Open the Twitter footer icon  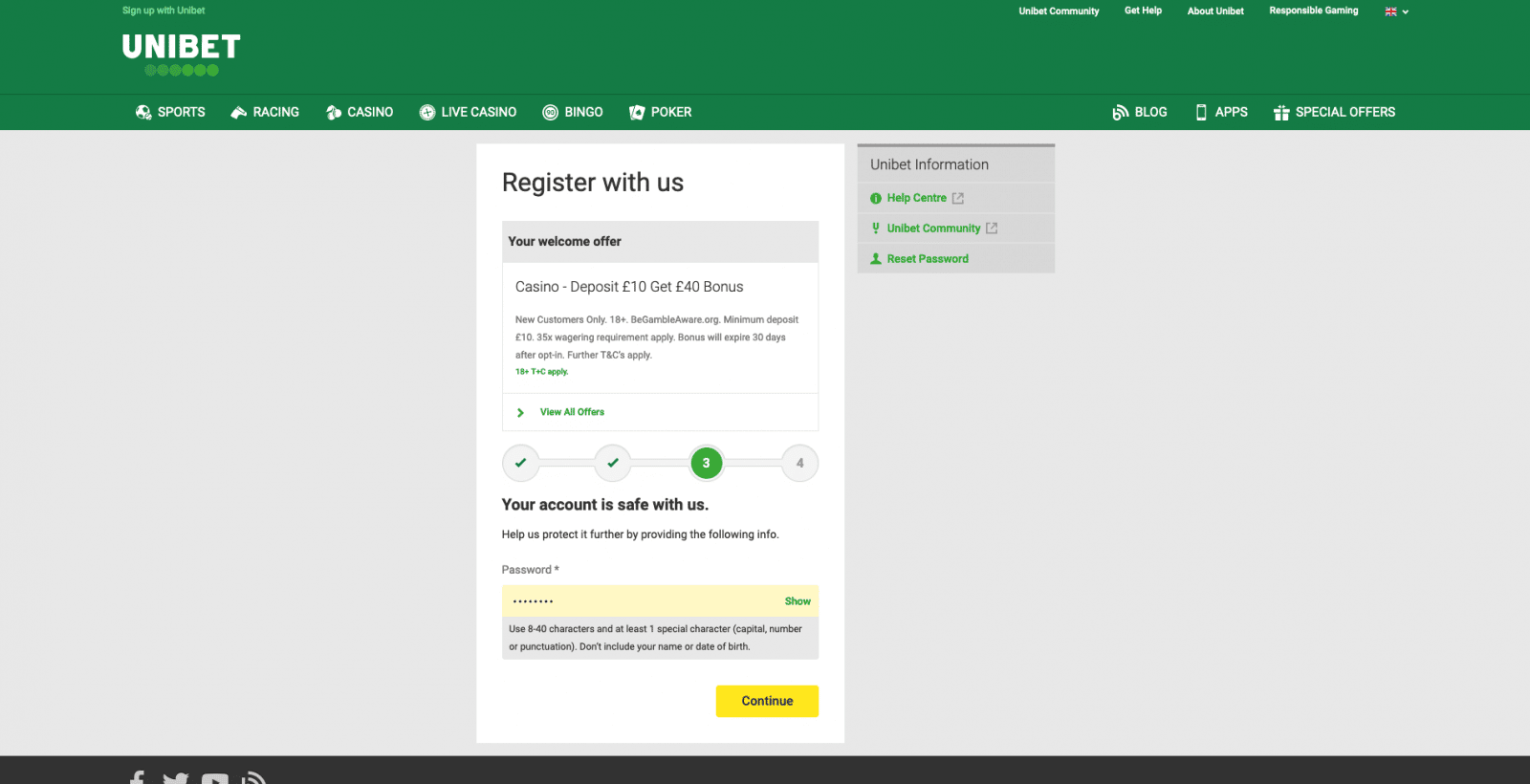(176, 779)
